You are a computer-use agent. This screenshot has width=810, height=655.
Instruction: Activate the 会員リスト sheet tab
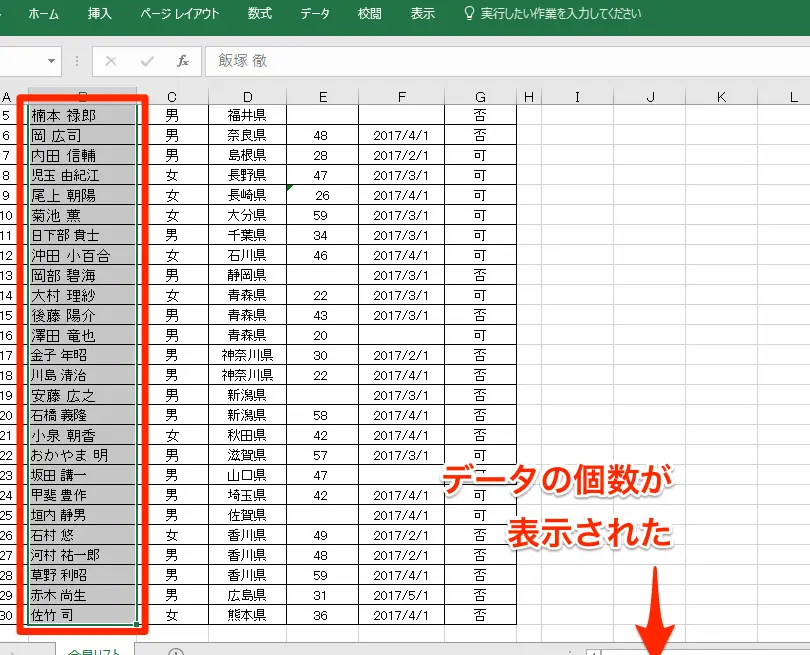(x=95, y=649)
